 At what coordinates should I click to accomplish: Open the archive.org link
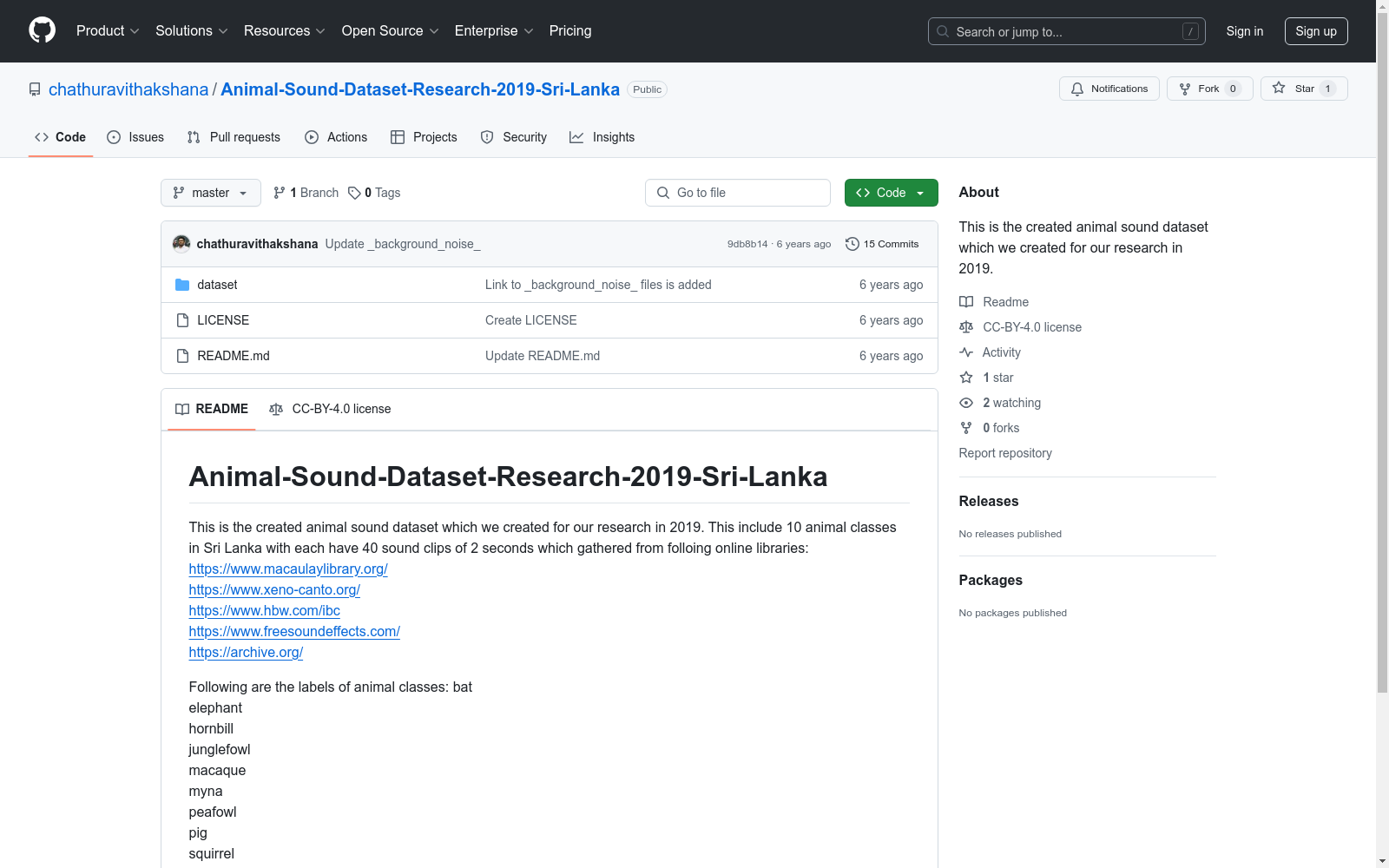(246, 652)
